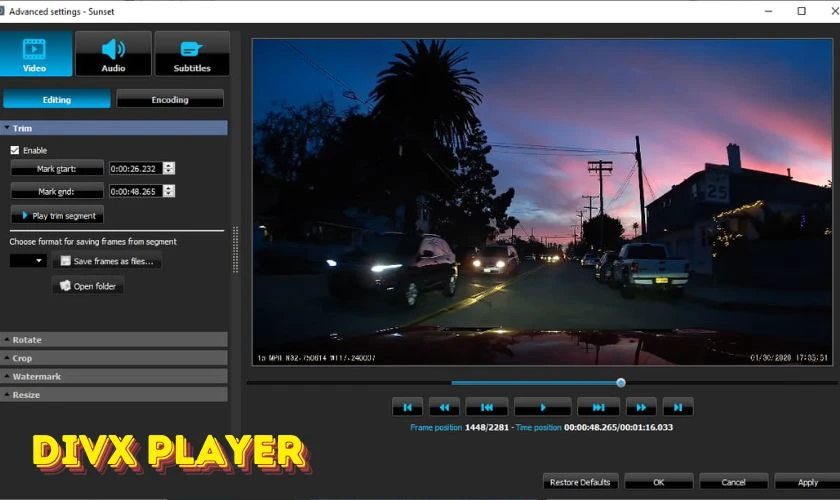Adjust the Mark start time spinner
Image resolution: width=840 pixels, height=500 pixels.
pyautogui.click(x=169, y=168)
